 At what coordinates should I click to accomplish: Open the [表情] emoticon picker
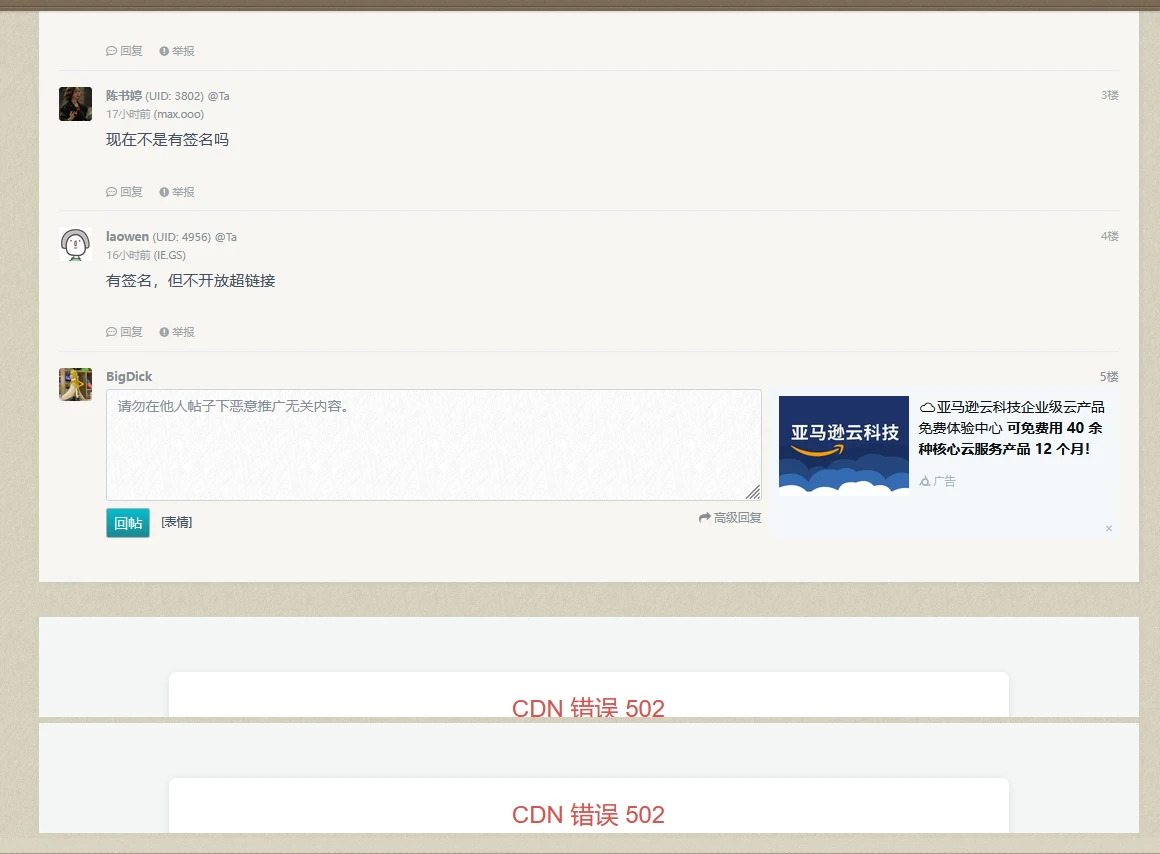[177, 522]
